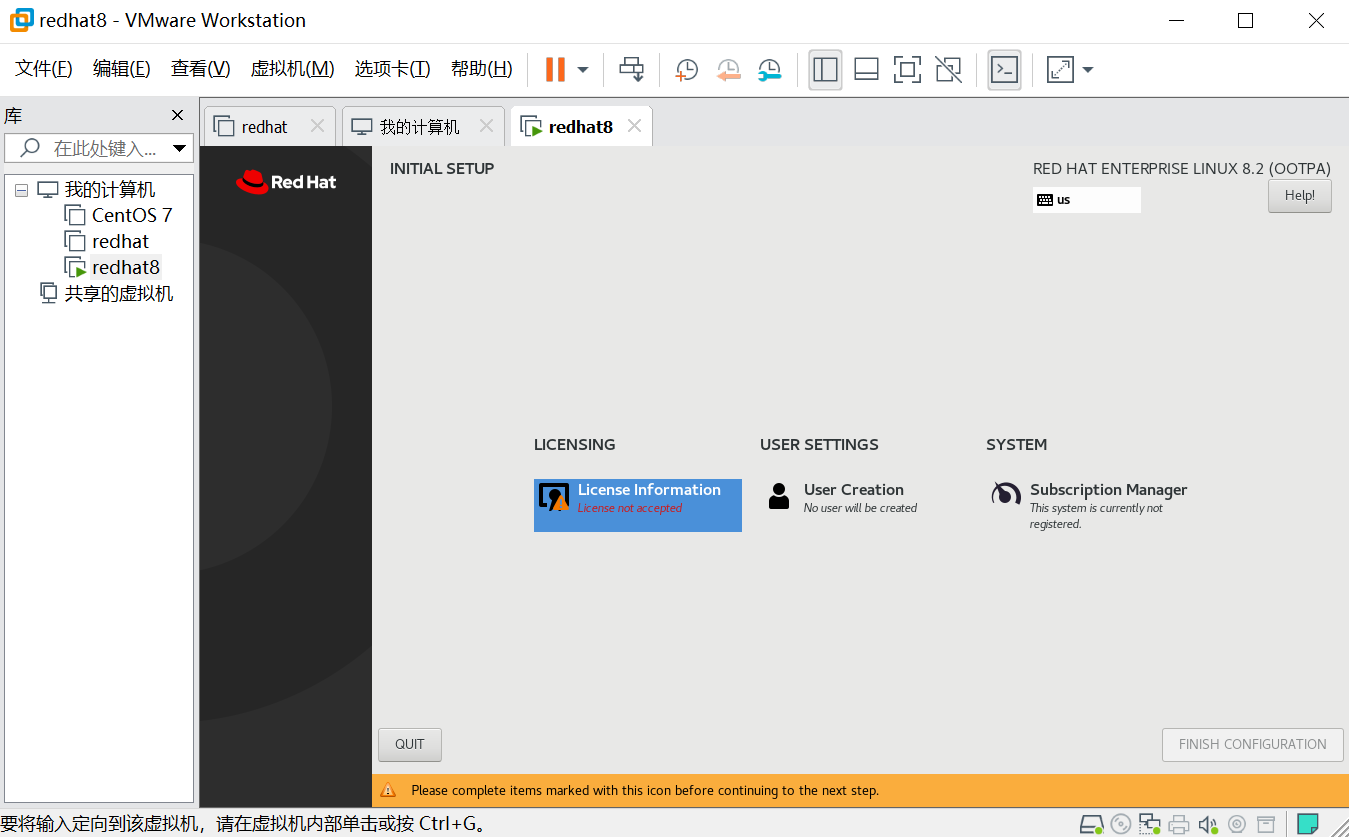Take a snapshot of the virtual machine

click(687, 70)
